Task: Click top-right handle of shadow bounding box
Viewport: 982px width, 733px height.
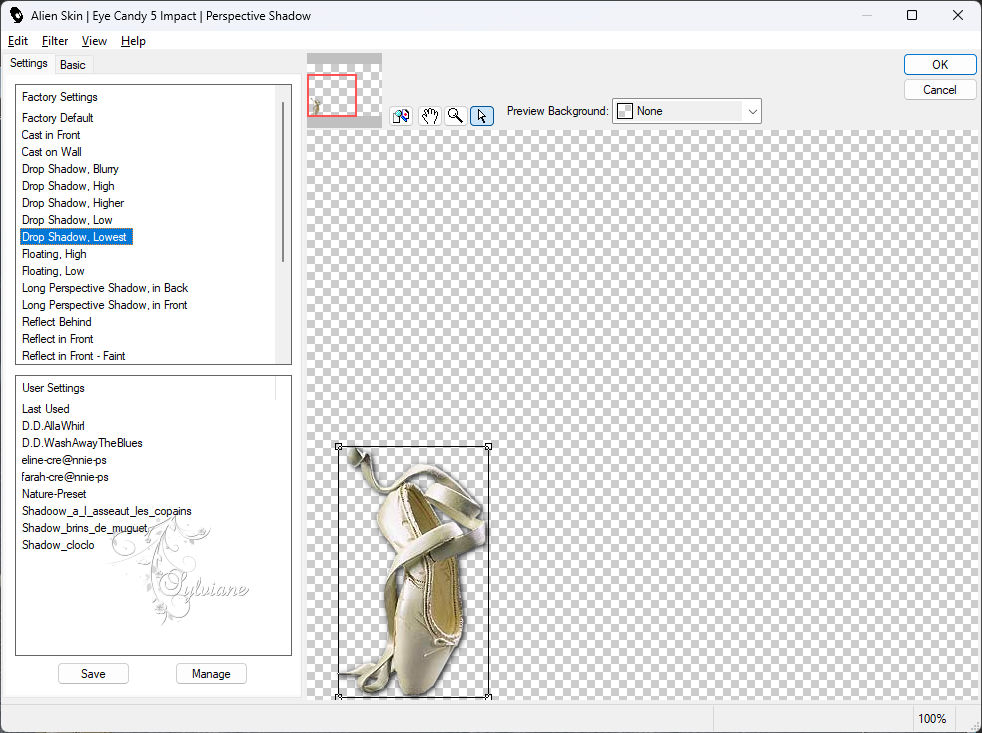Action: point(488,447)
